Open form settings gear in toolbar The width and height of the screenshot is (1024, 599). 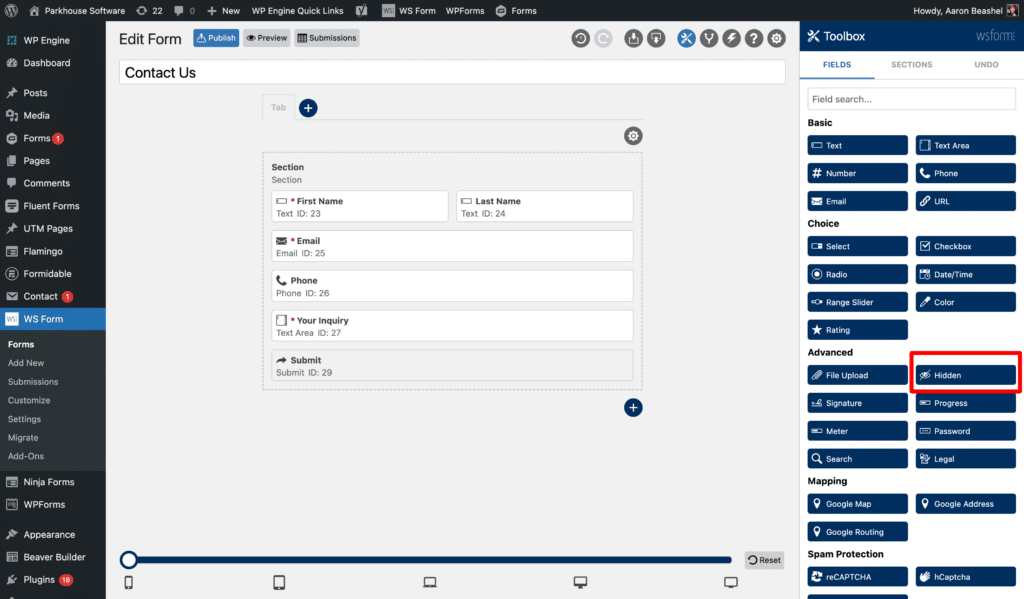tap(776, 39)
